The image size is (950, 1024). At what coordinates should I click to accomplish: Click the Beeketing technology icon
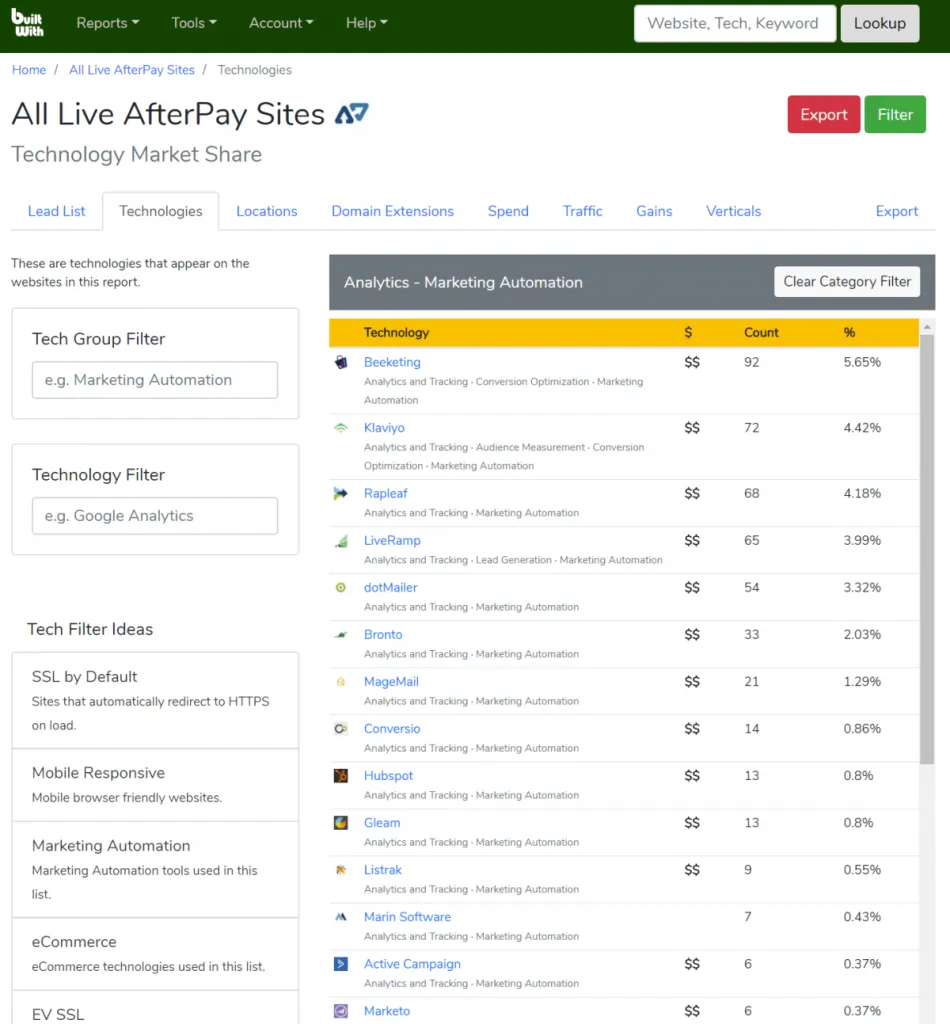pos(341,362)
